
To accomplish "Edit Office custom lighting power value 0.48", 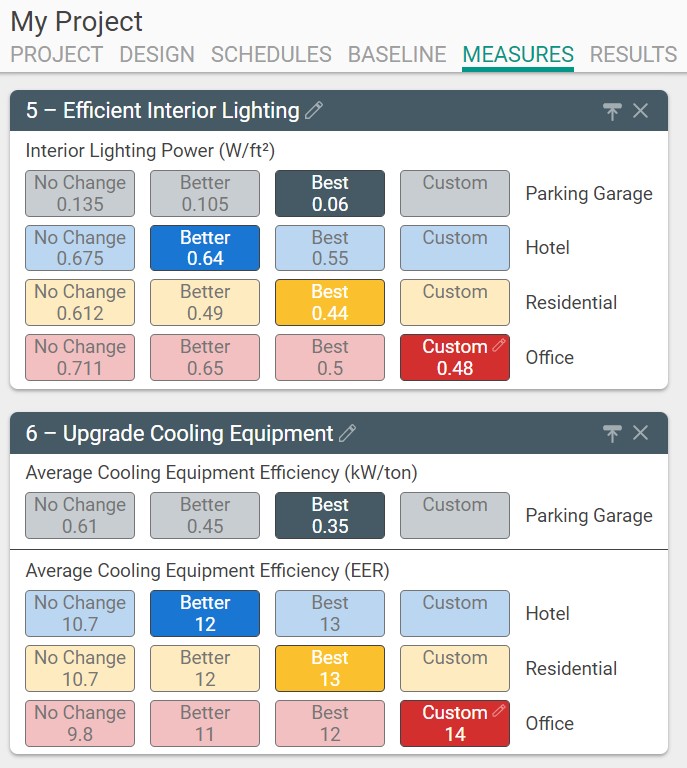I will (x=500, y=346).
